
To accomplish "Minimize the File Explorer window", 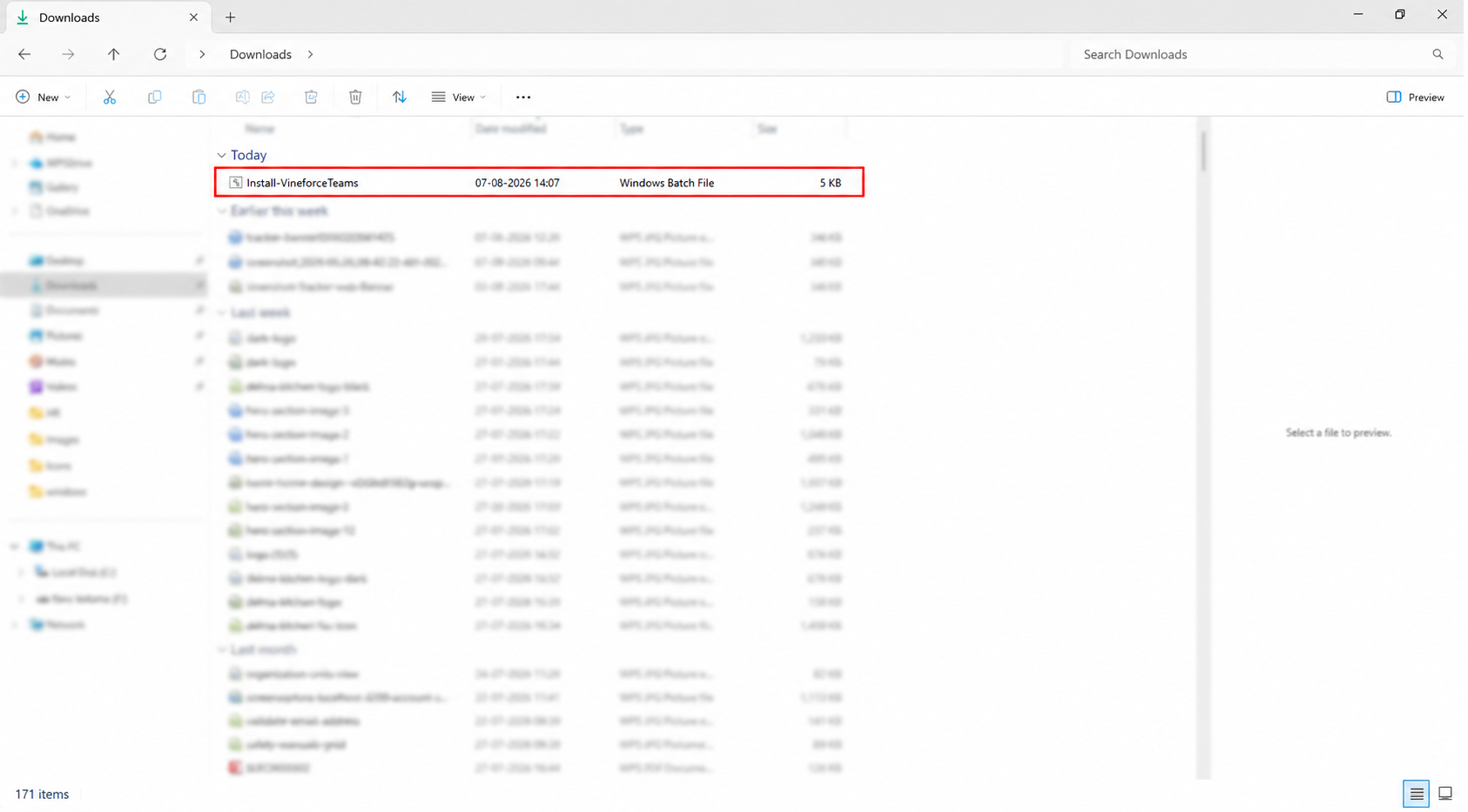I will (x=1358, y=15).
